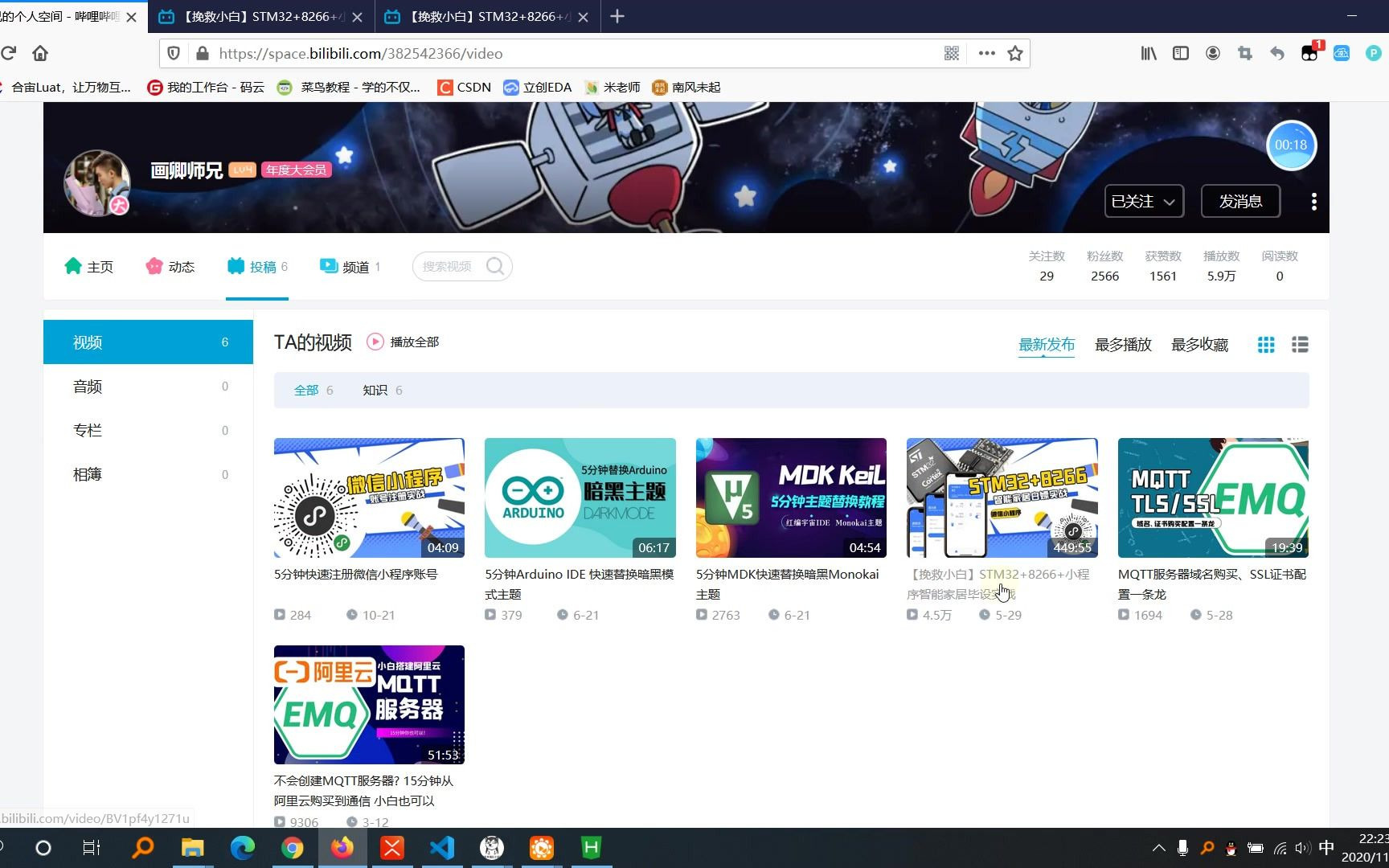1389x868 pixels.
Task: Click the 00:18 timer bubble
Action: (x=1291, y=145)
